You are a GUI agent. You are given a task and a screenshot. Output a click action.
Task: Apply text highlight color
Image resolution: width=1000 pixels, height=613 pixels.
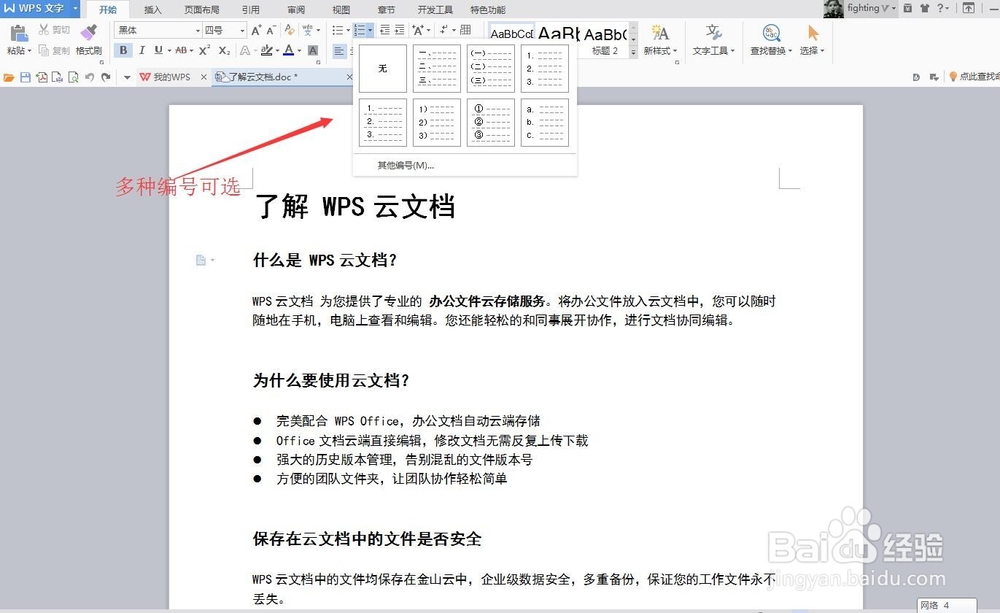[x=267, y=50]
